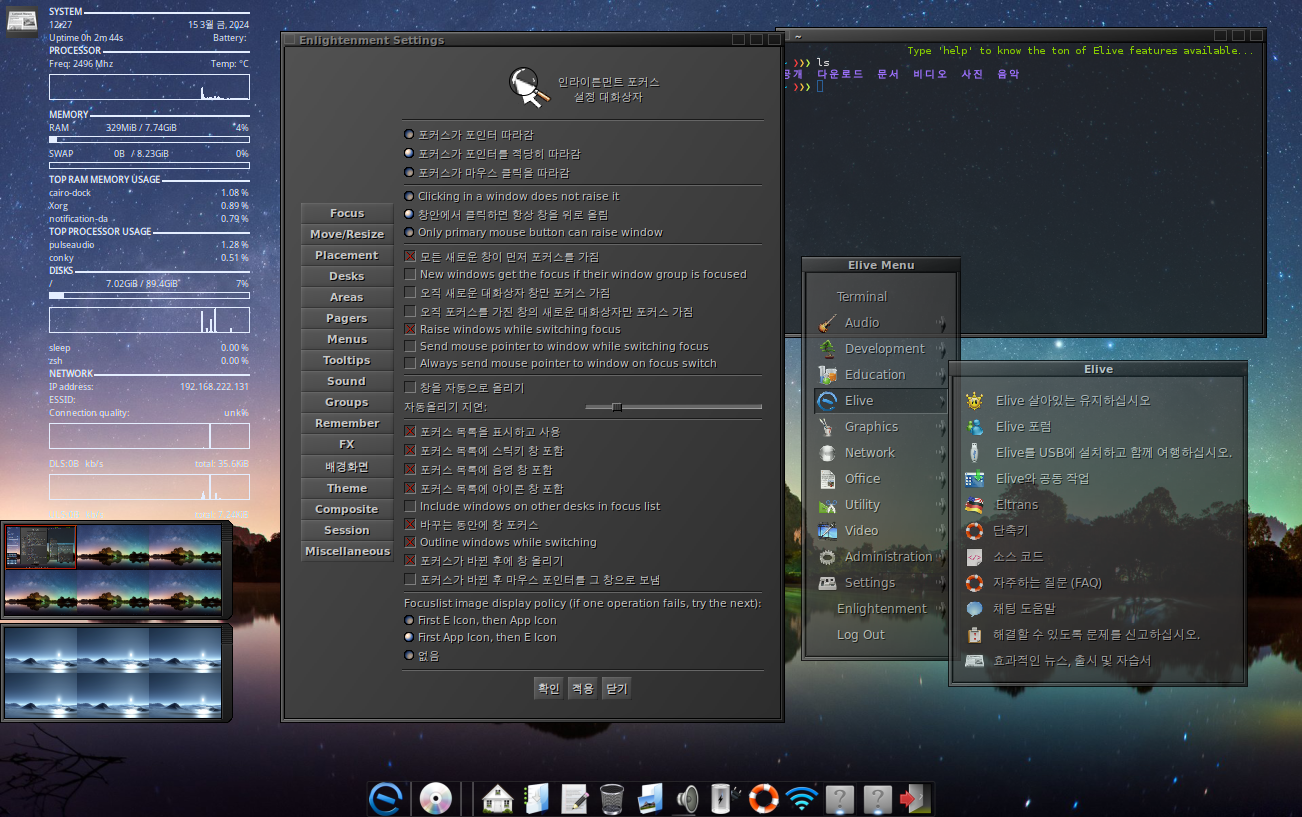Click the CD disc icon in the dock

point(436,799)
